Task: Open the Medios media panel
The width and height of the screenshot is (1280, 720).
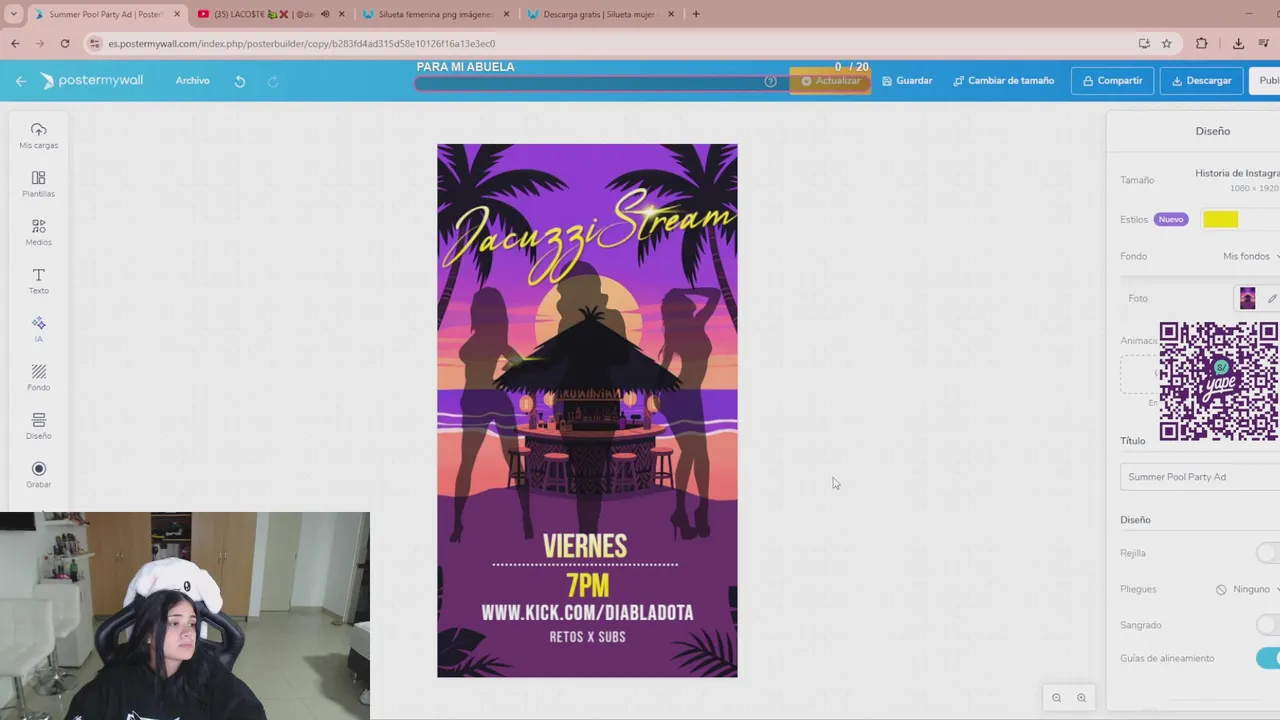Action: 38,233
